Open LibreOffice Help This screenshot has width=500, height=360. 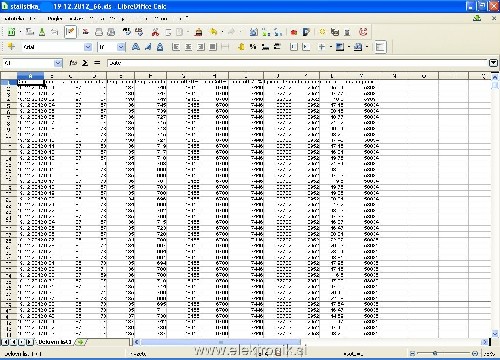coord(363,32)
